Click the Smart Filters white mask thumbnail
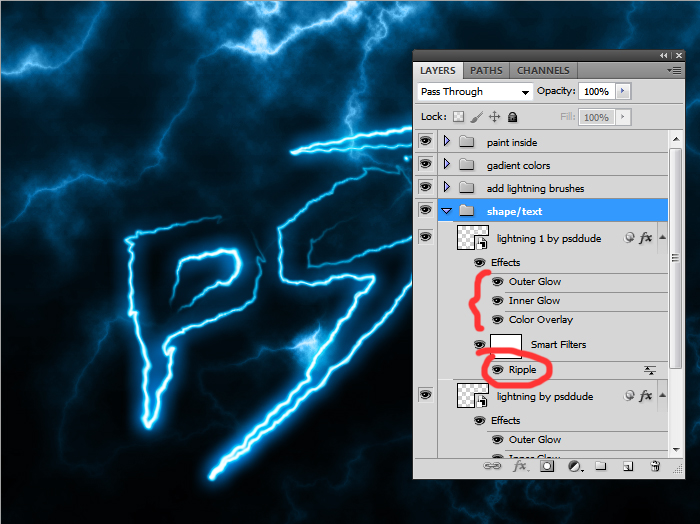Image resolution: width=700 pixels, height=524 pixels. pos(506,346)
